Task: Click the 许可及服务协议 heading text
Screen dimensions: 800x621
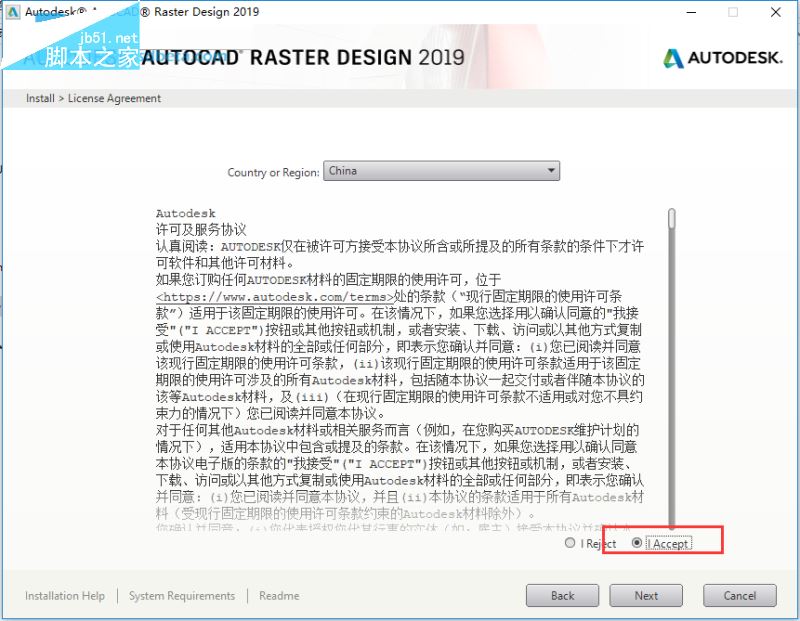Action: (x=201, y=230)
